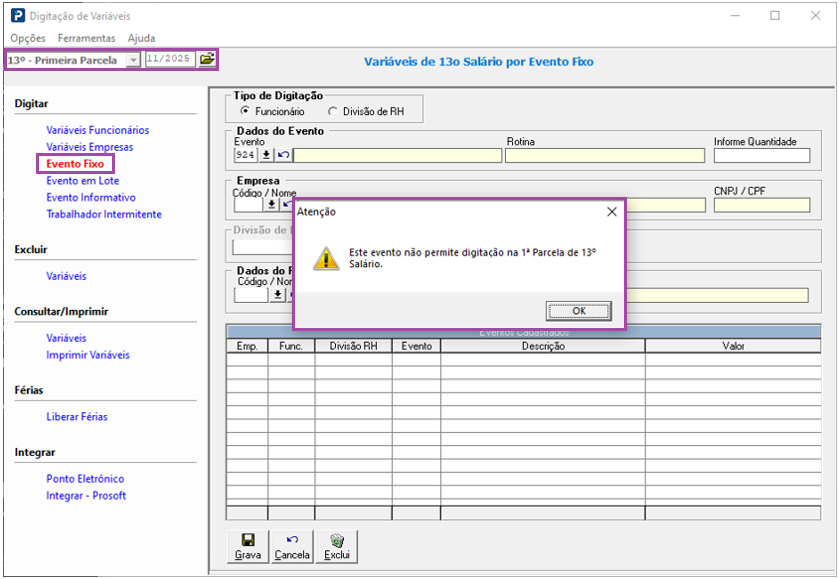Select the Funcionário radio button
Image resolution: width=839 pixels, height=579 pixels.
(245, 111)
